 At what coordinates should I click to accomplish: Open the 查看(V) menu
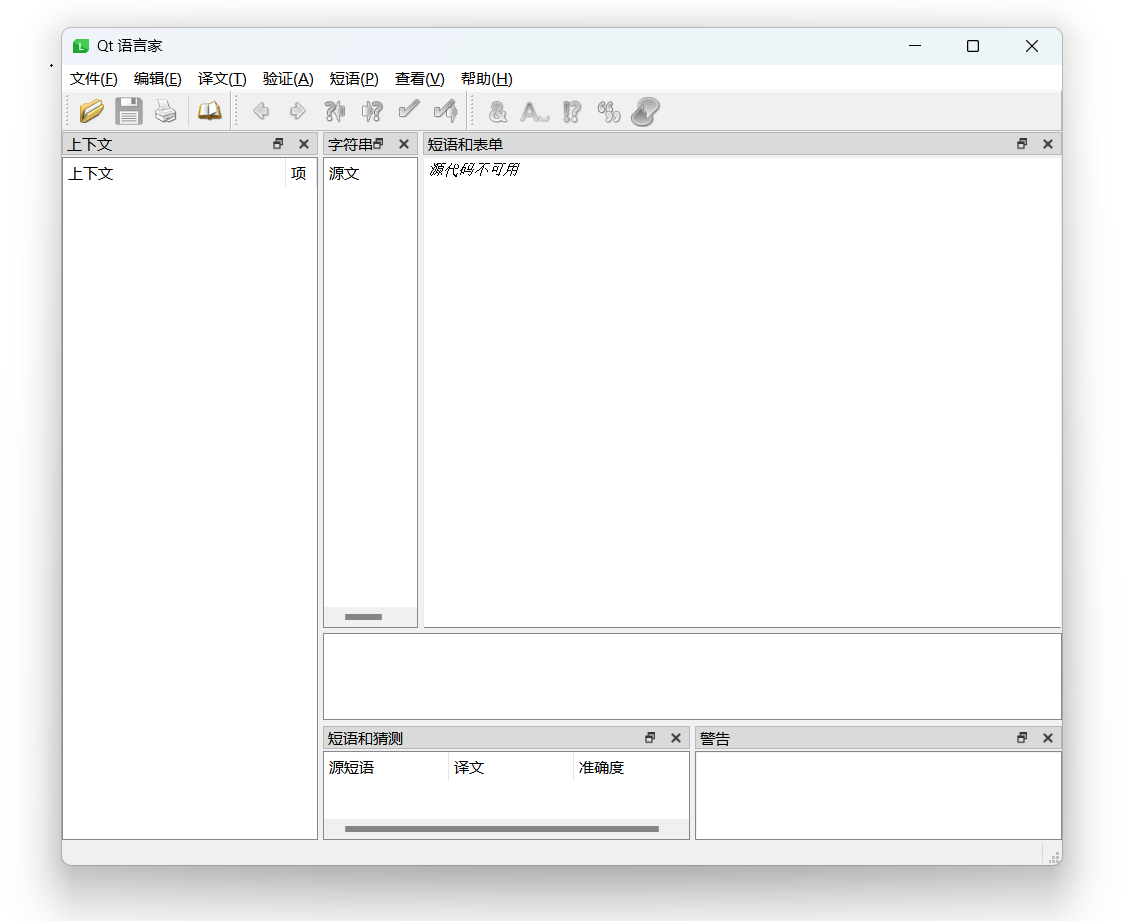click(420, 78)
